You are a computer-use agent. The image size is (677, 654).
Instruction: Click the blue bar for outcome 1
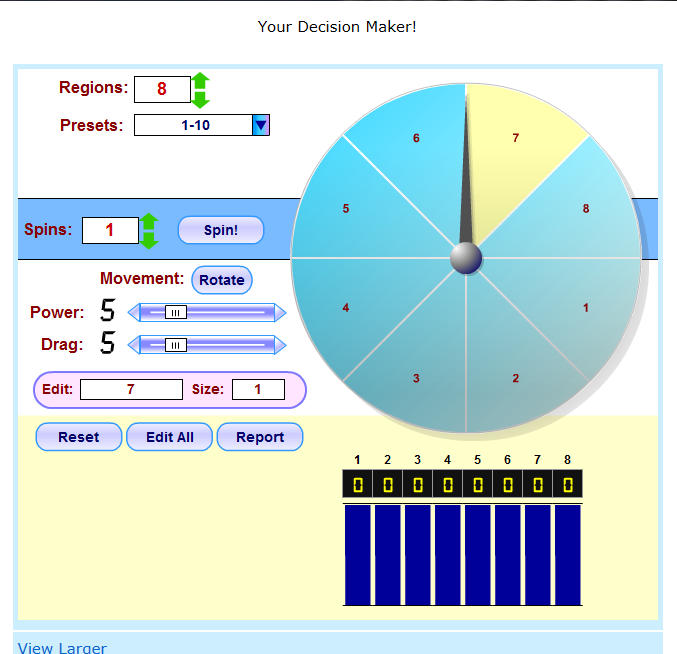coord(357,555)
